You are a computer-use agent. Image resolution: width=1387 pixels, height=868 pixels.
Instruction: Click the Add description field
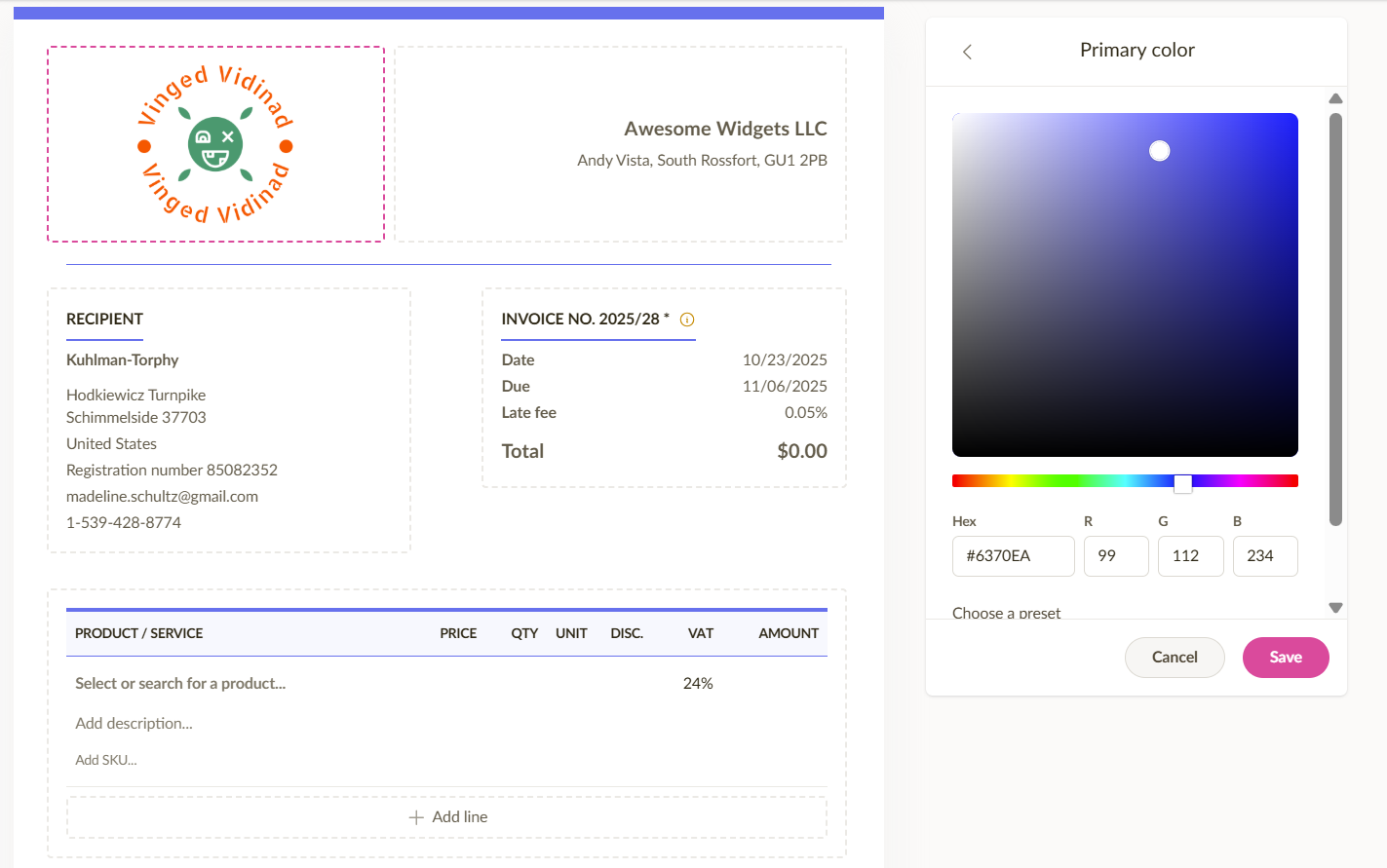[x=135, y=724]
